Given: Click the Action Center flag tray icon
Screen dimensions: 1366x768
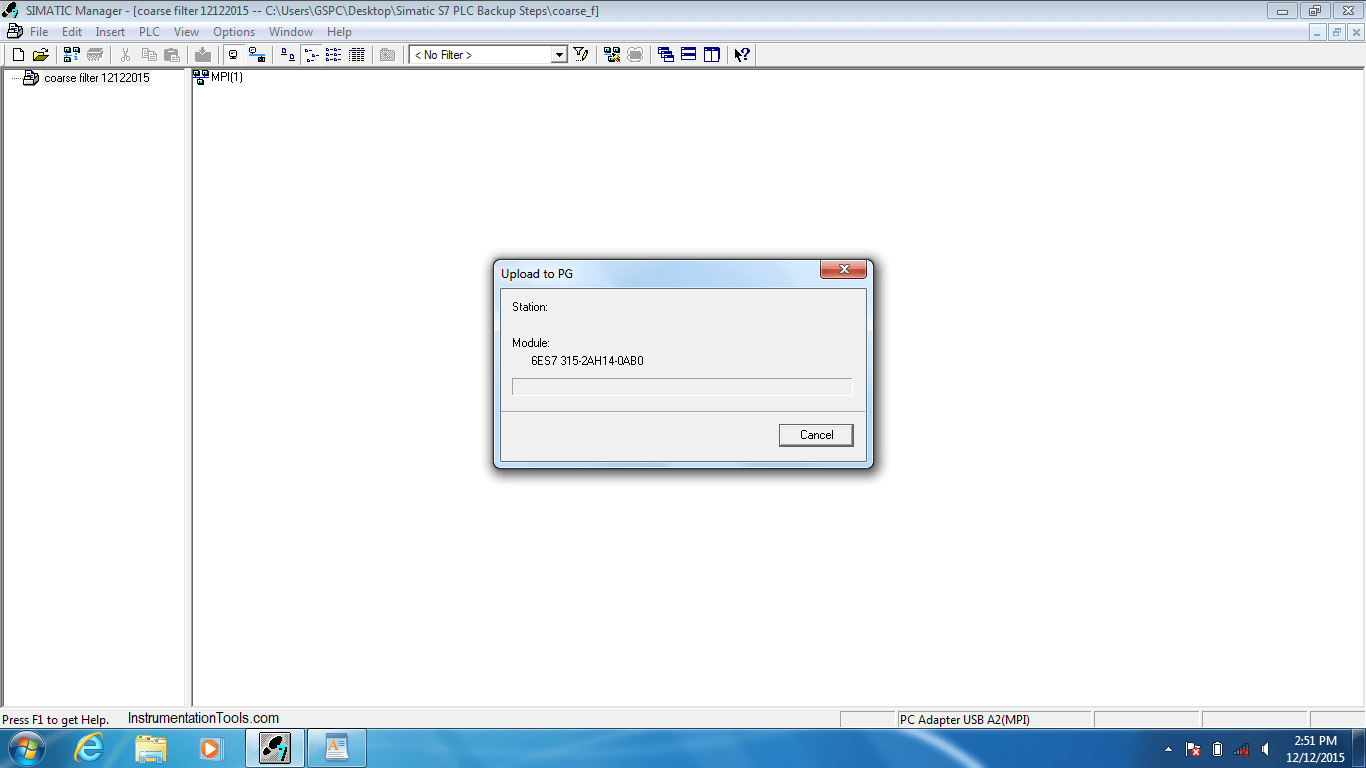Looking at the screenshot, I should click(1192, 749).
